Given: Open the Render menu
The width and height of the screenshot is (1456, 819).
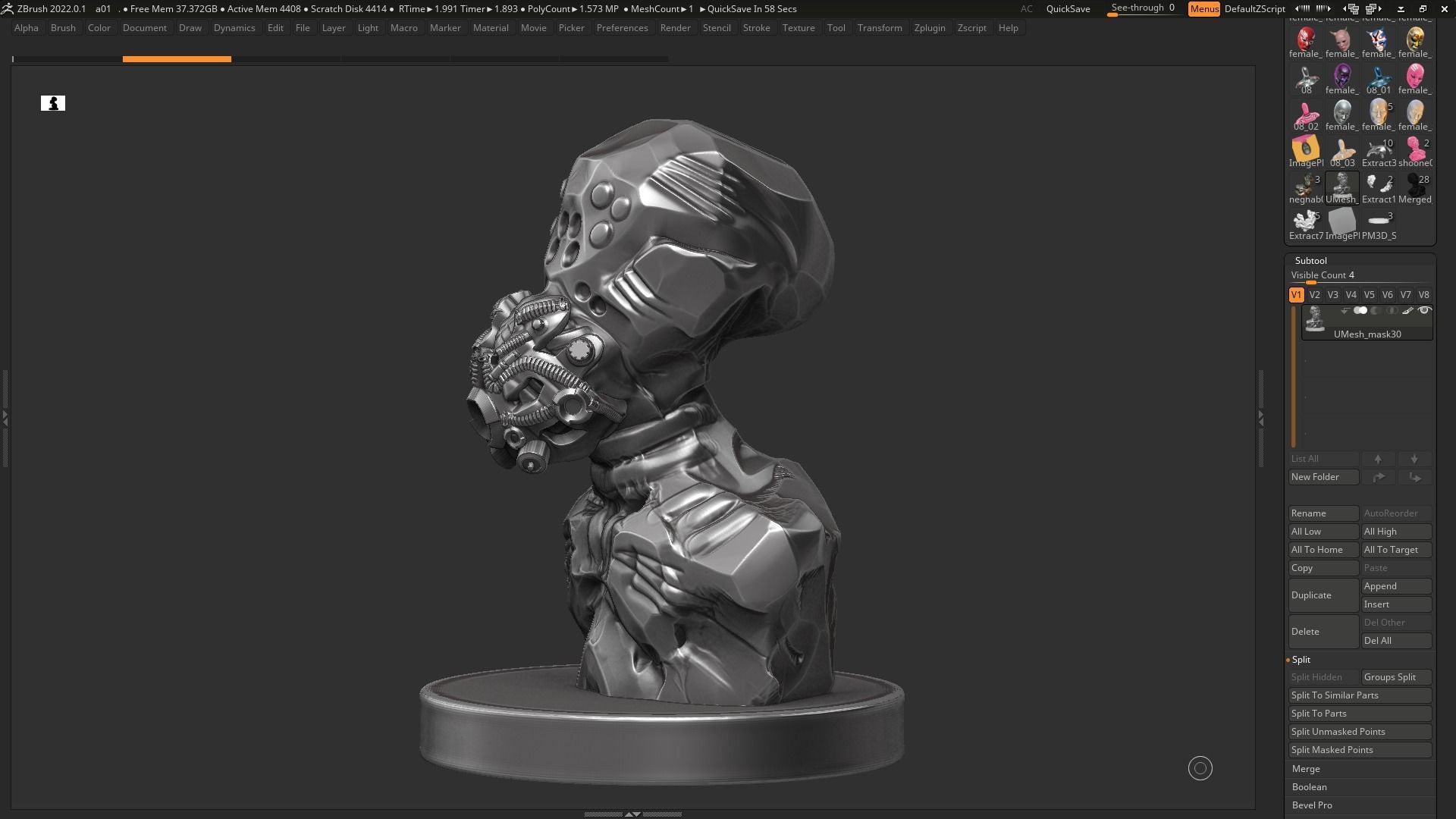Looking at the screenshot, I should pyautogui.click(x=675, y=28).
